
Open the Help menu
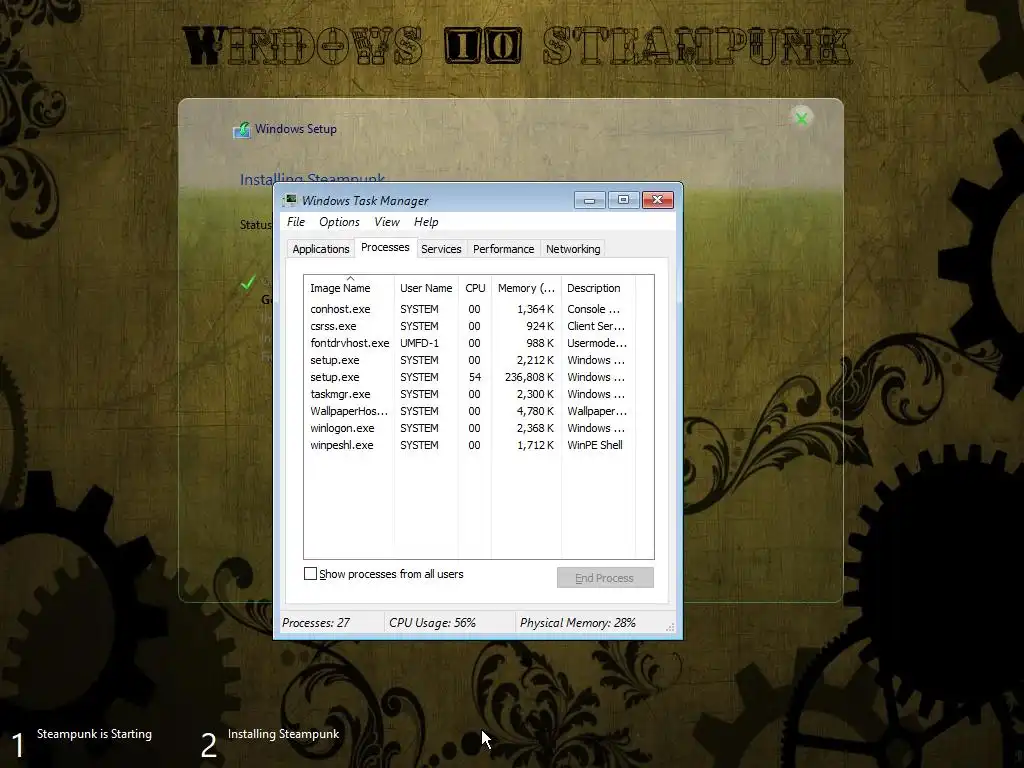426,222
